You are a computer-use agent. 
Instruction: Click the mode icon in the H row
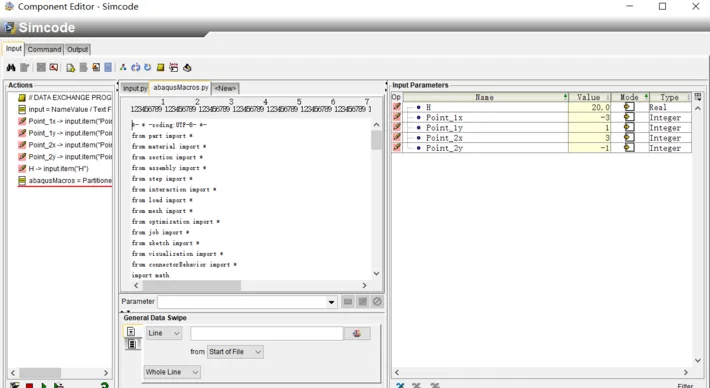click(x=629, y=107)
